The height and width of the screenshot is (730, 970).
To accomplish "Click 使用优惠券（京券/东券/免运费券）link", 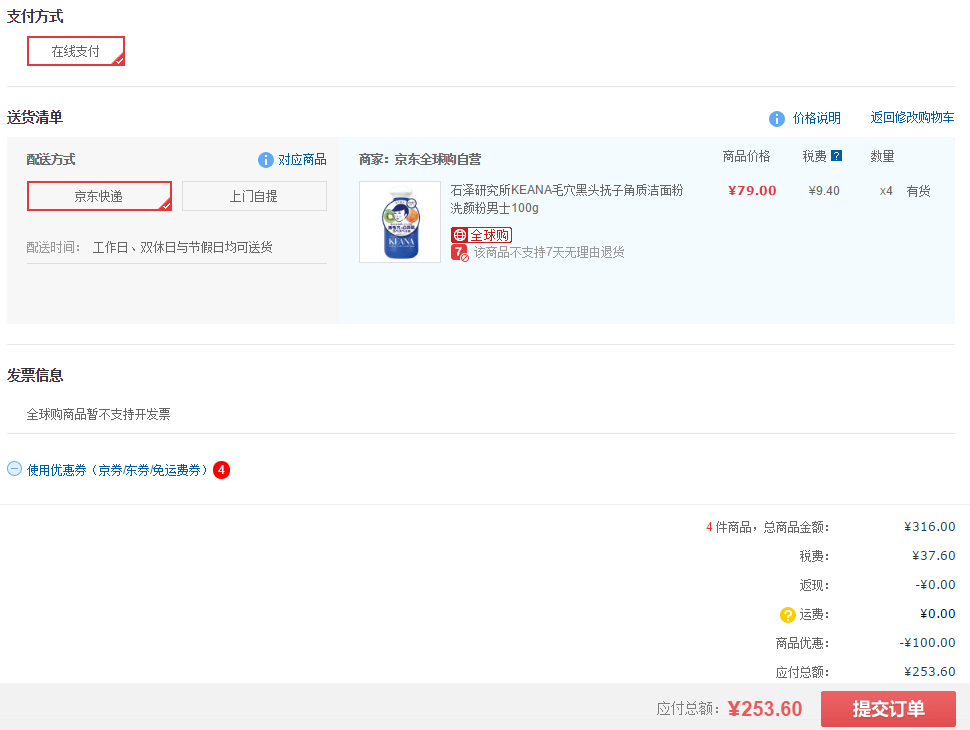I will pos(117,470).
